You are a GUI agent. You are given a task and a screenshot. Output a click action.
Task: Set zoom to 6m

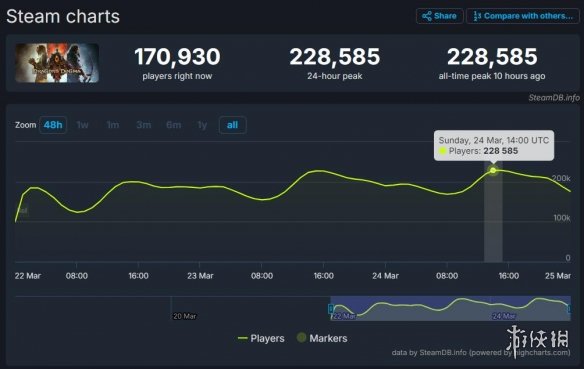click(174, 125)
